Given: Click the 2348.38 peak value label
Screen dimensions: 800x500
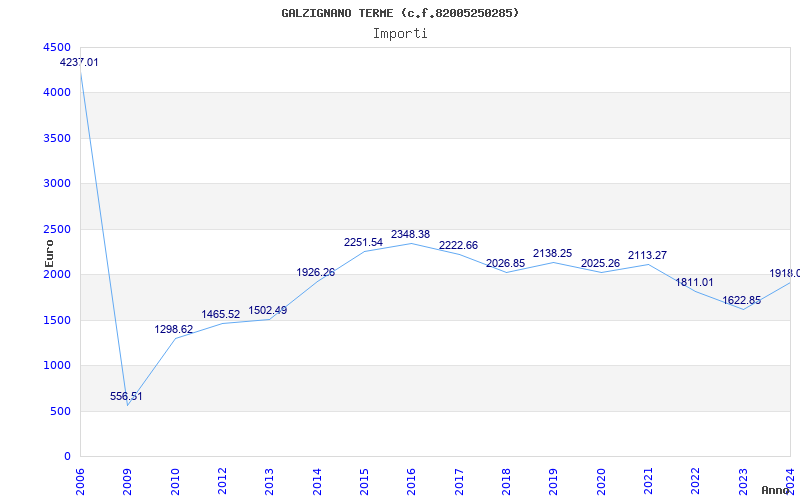Looking at the screenshot, I should tap(410, 234).
